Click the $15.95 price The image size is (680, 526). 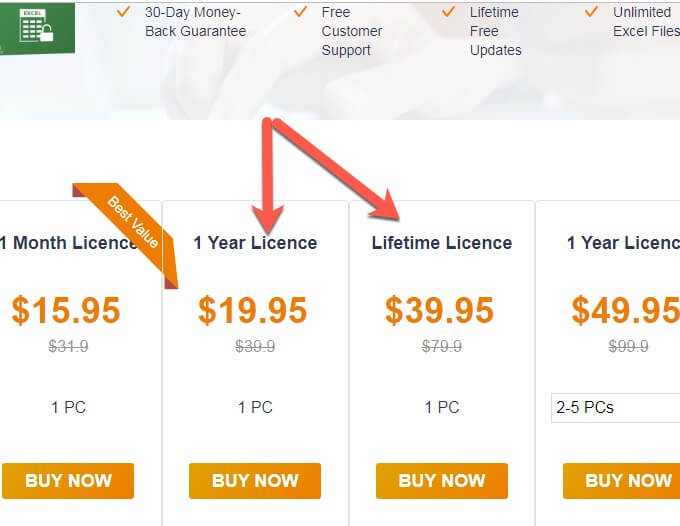click(x=66, y=310)
